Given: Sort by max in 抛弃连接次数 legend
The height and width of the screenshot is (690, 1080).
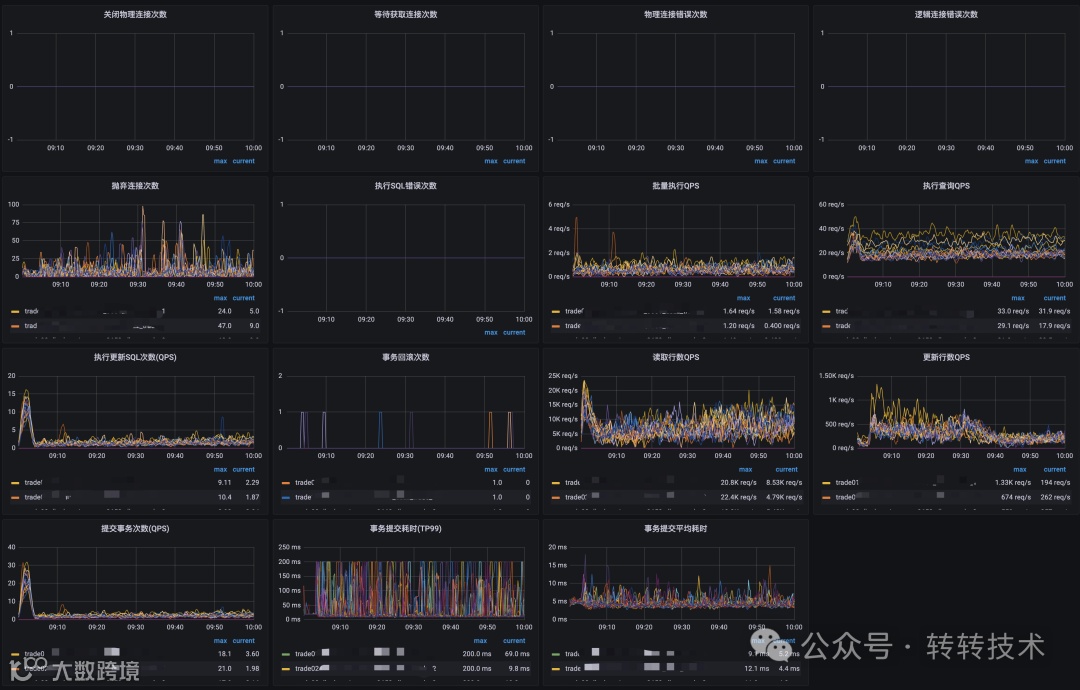Looking at the screenshot, I should (220, 298).
